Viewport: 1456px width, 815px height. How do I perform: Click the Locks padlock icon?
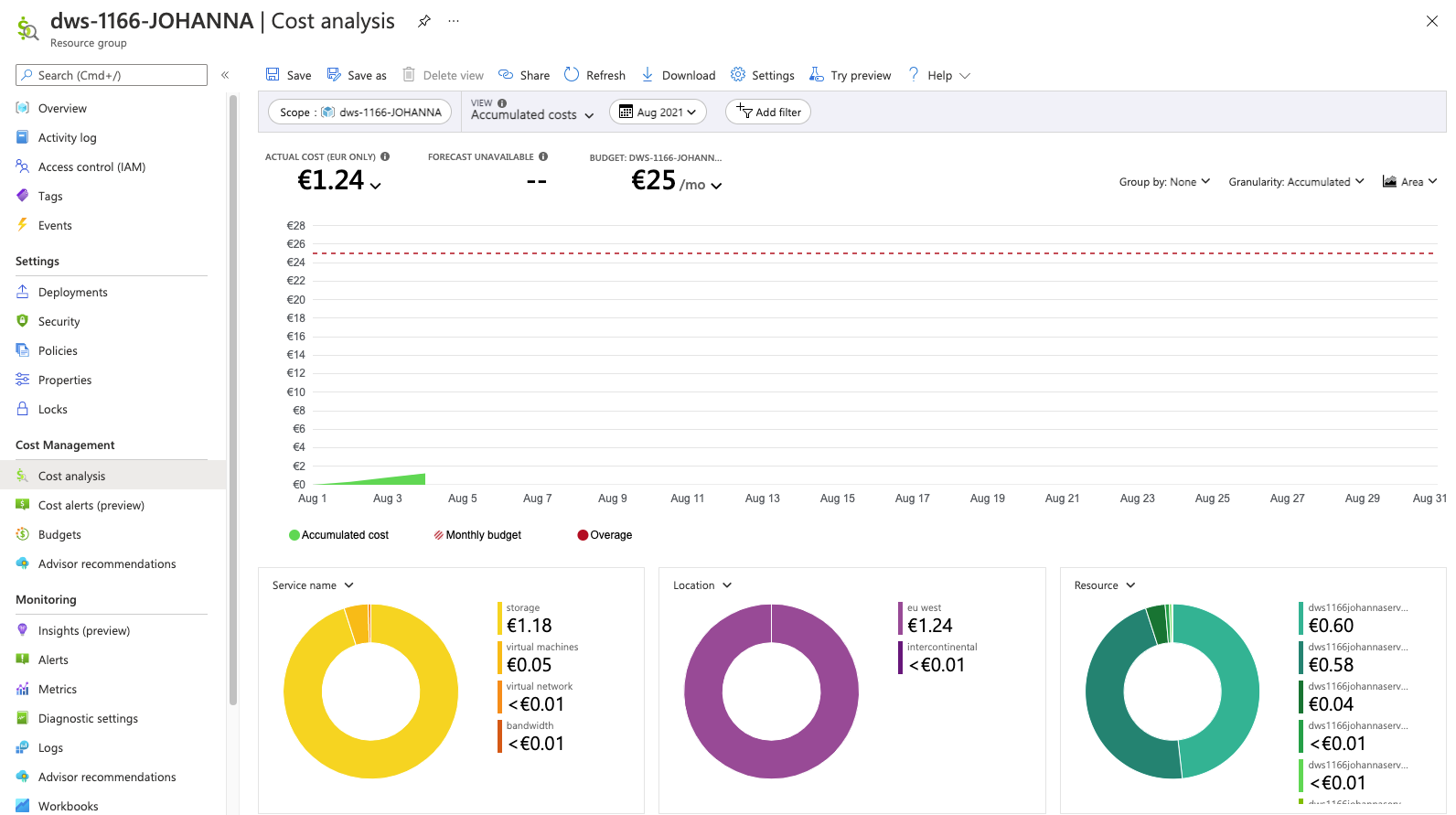(x=23, y=409)
